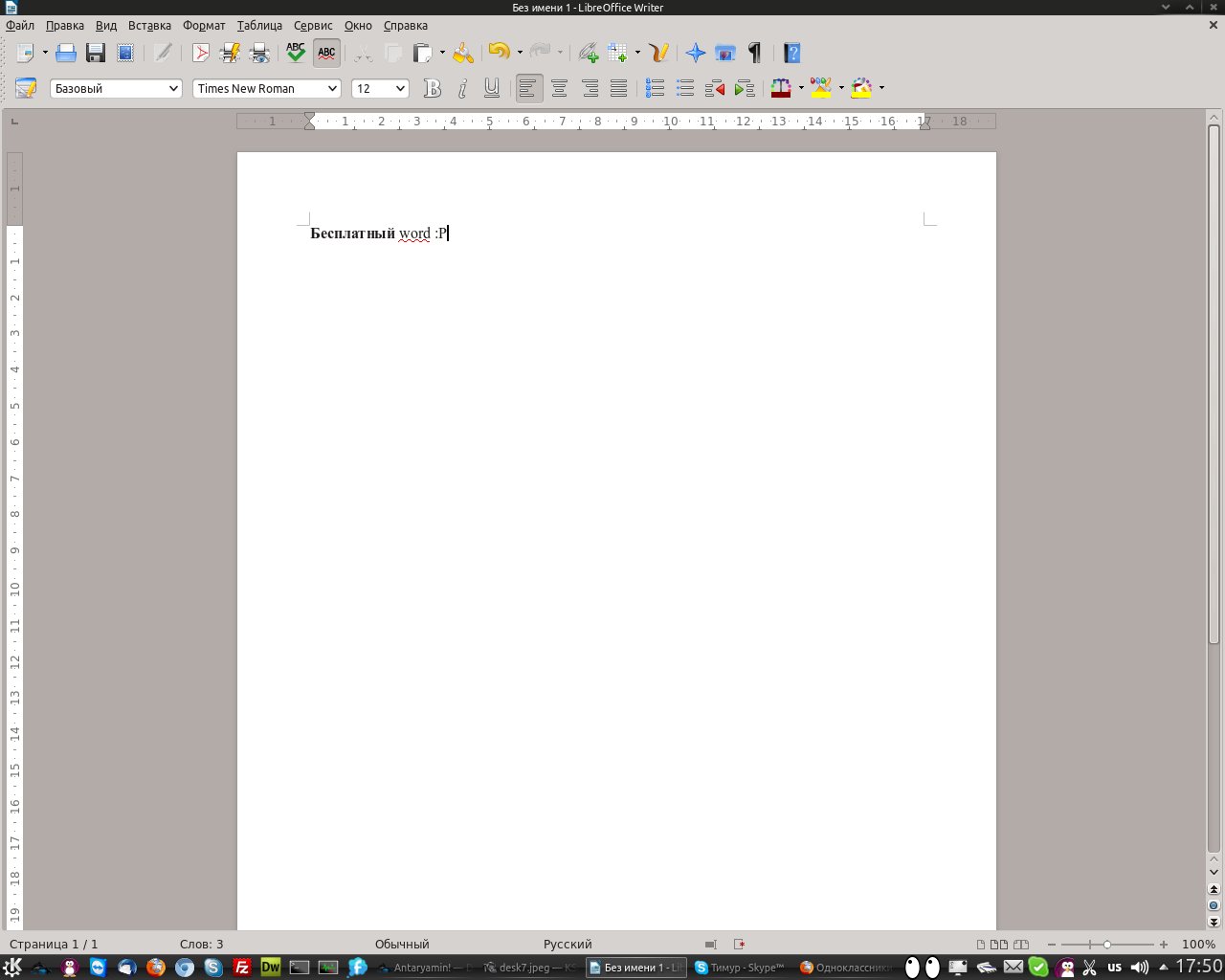This screenshot has height=980, width=1225.
Task: Run the spelling and grammar check
Action: click(x=296, y=54)
